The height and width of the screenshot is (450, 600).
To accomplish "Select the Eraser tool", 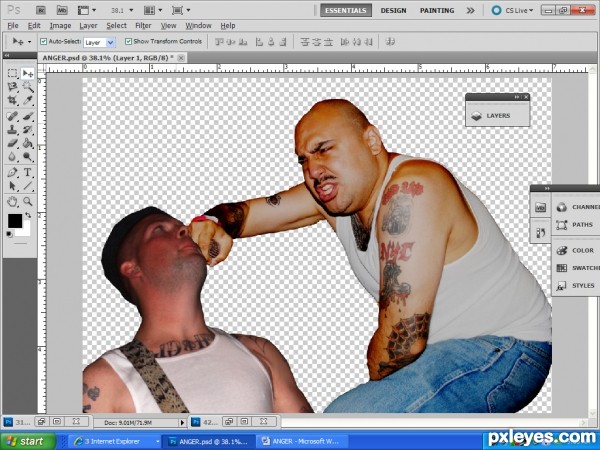I will pos(13,143).
